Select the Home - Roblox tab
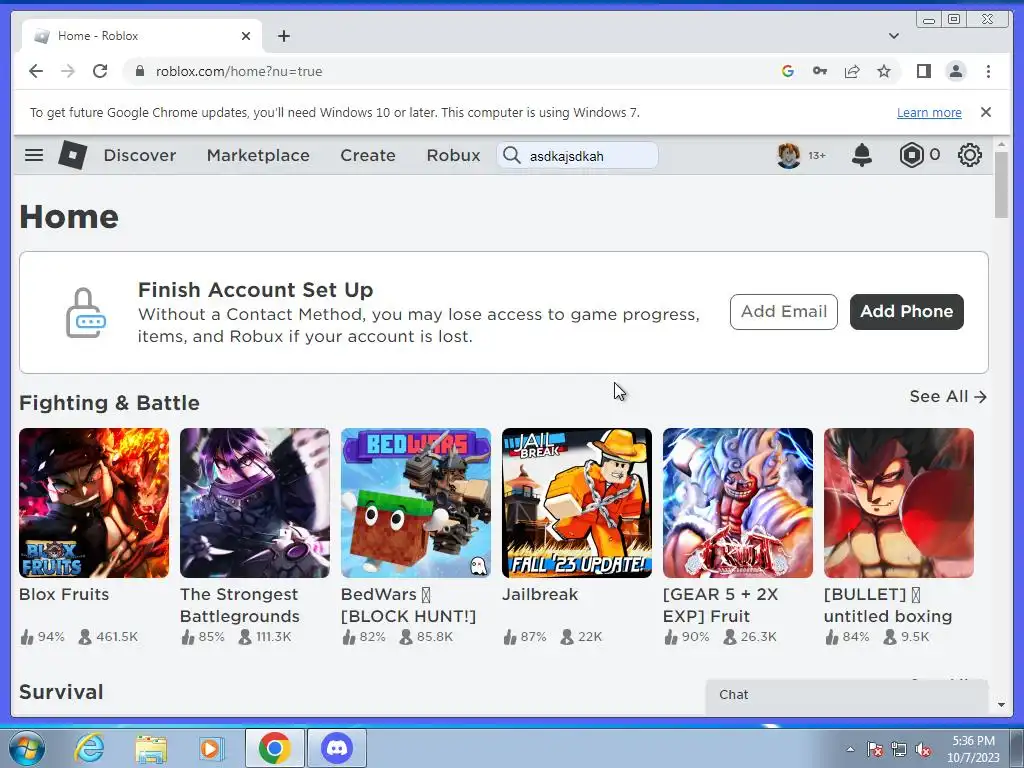This screenshot has width=1024, height=768. 142,36
